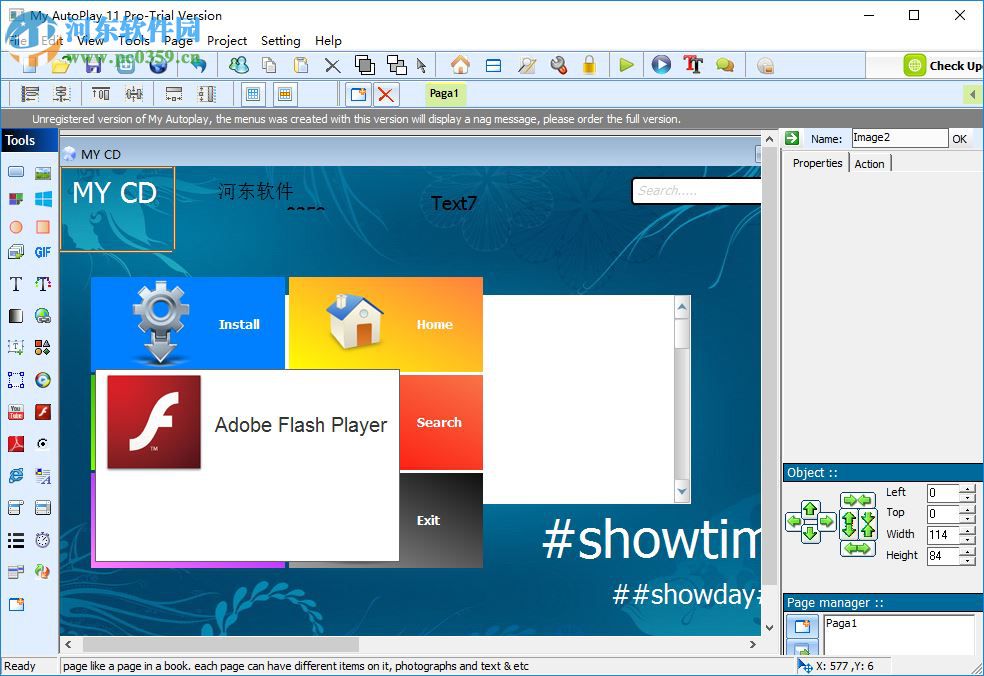Click the object Name input field
This screenshot has width=984, height=676.
(899, 138)
